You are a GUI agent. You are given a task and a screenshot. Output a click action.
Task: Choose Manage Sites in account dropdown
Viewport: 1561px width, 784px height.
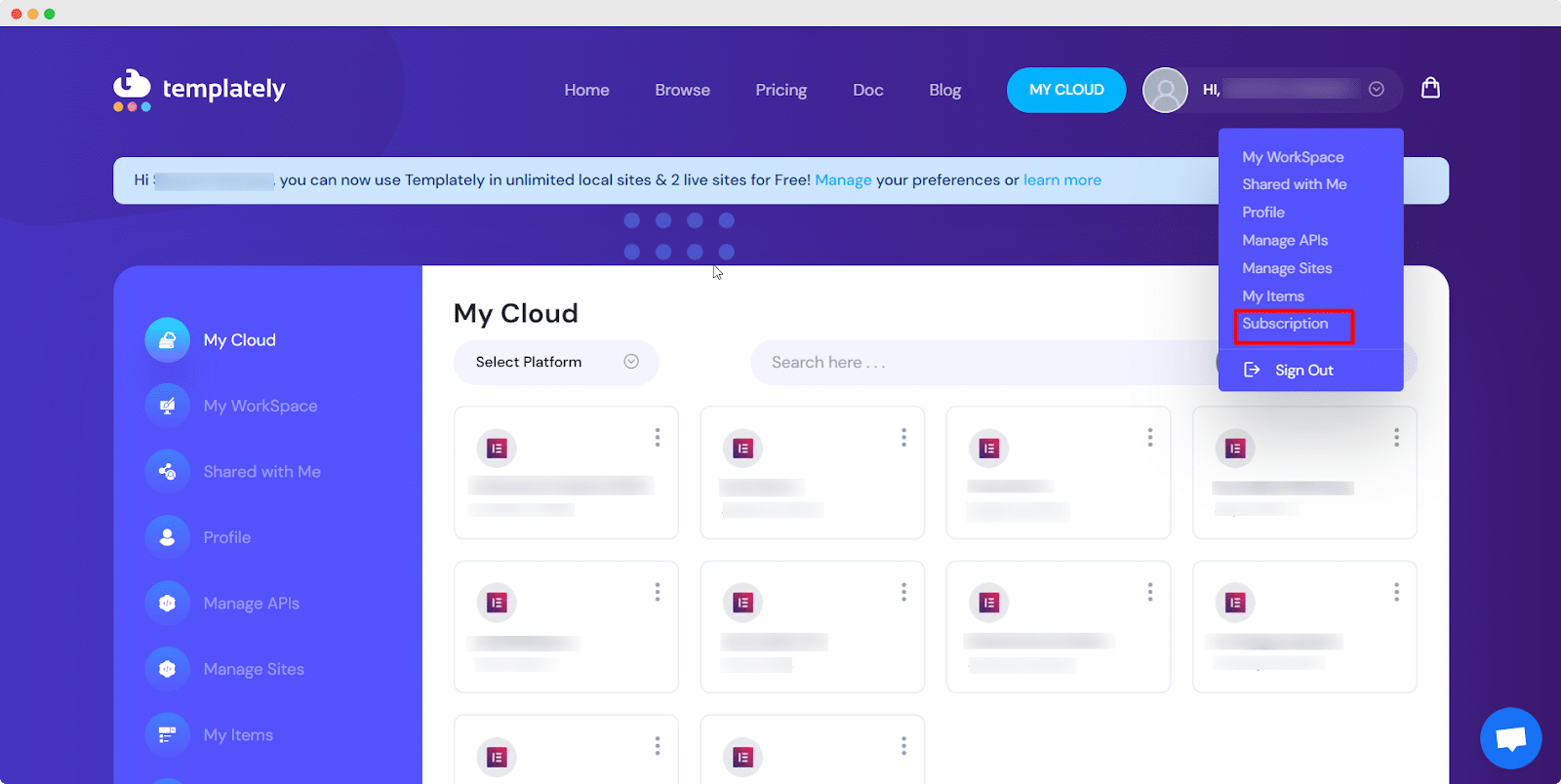[x=1287, y=268]
